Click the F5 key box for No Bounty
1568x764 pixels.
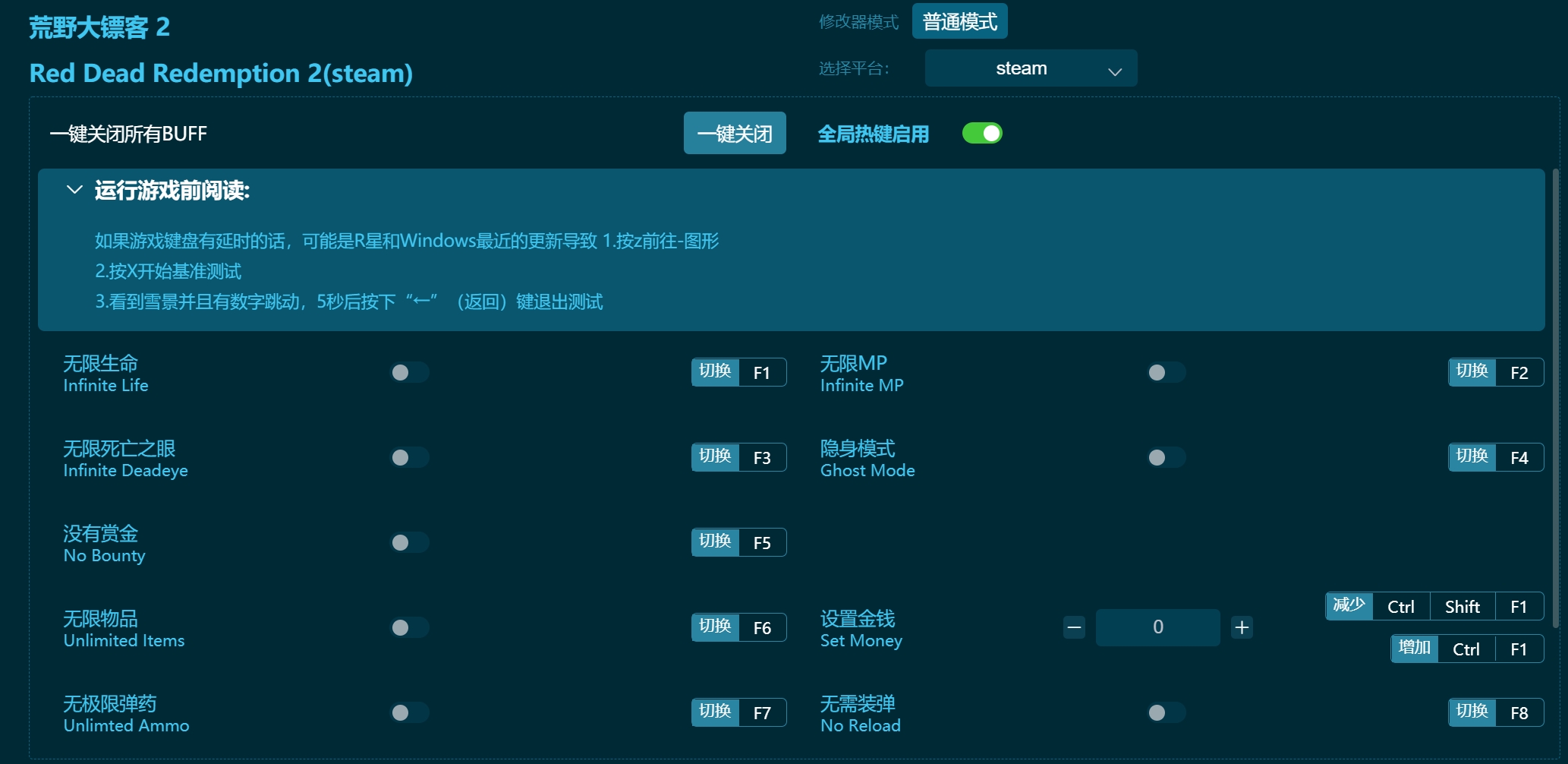click(762, 543)
